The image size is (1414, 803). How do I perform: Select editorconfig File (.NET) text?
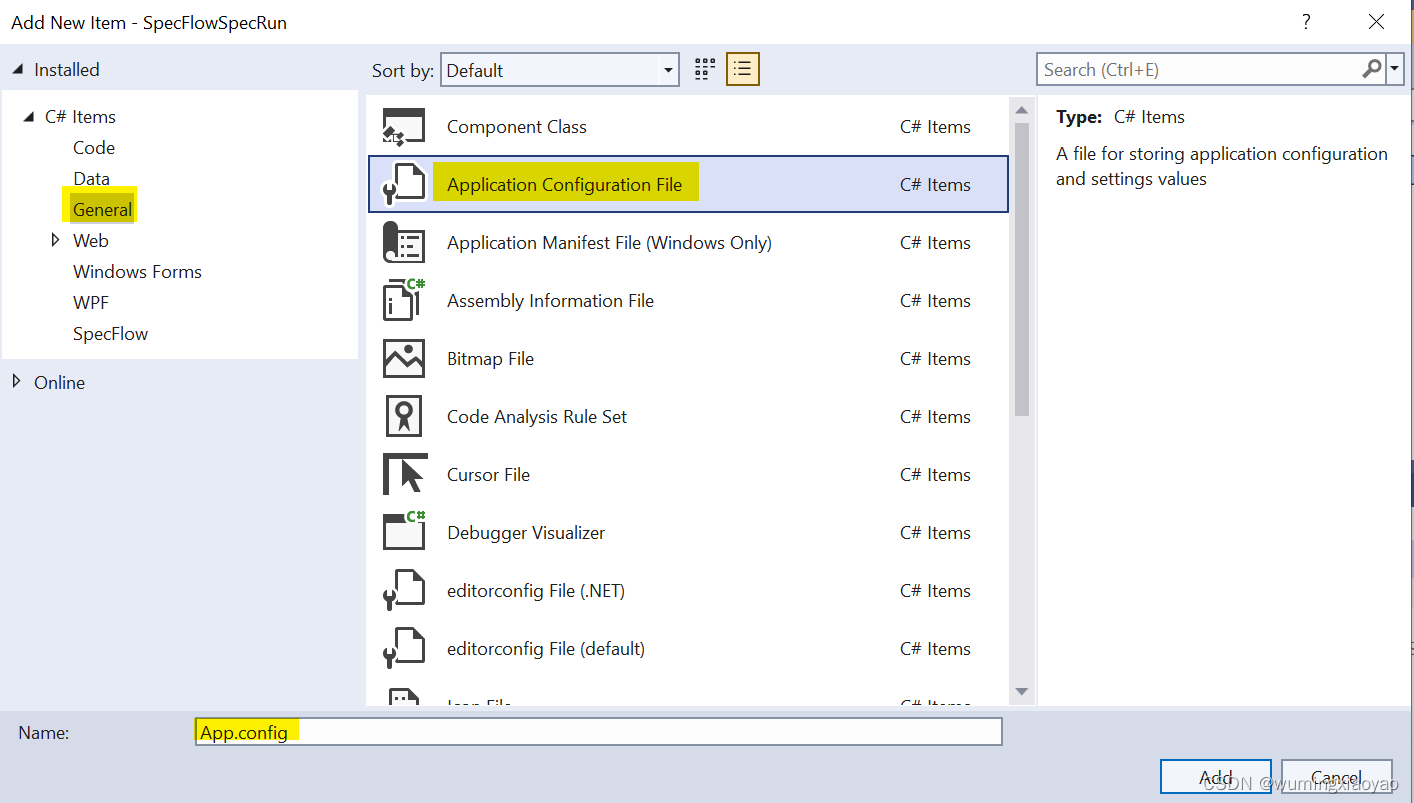tap(536, 591)
